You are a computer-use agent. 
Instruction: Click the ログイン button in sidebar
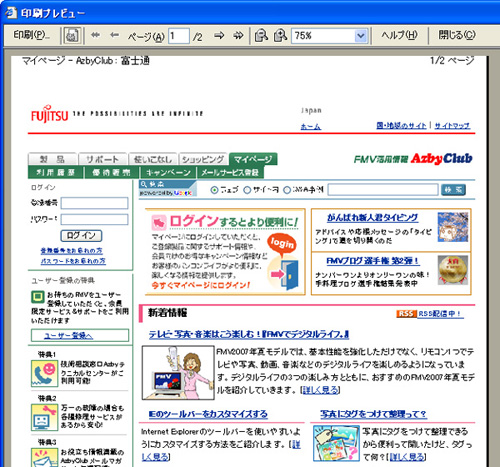(81, 236)
